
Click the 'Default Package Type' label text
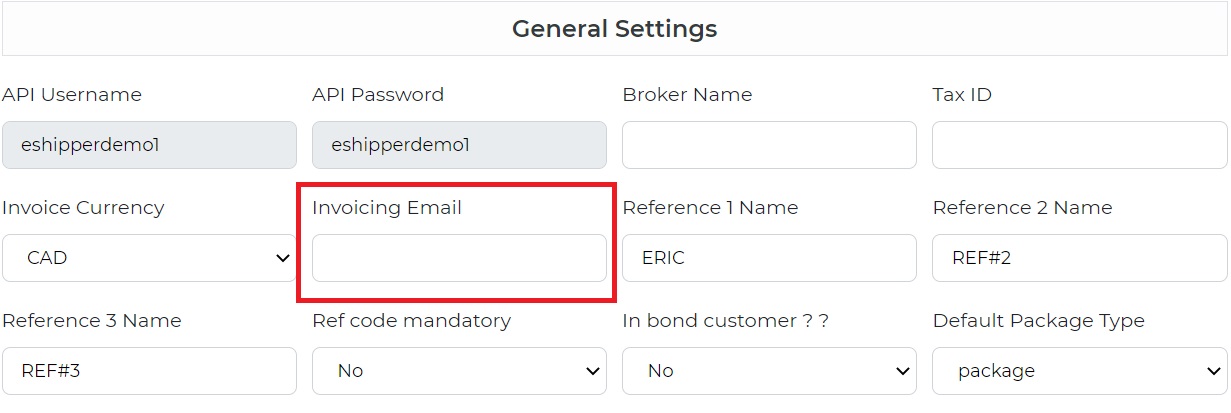(x=1038, y=321)
